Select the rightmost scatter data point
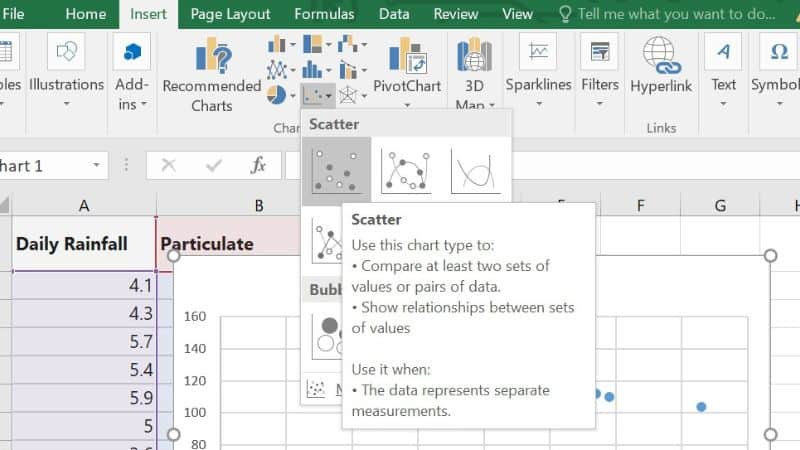 (x=702, y=407)
